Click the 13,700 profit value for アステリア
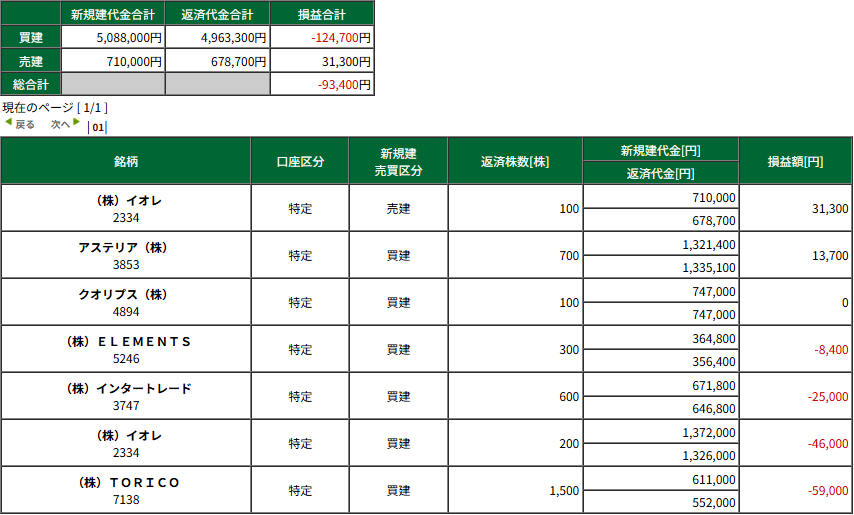 click(x=830, y=255)
